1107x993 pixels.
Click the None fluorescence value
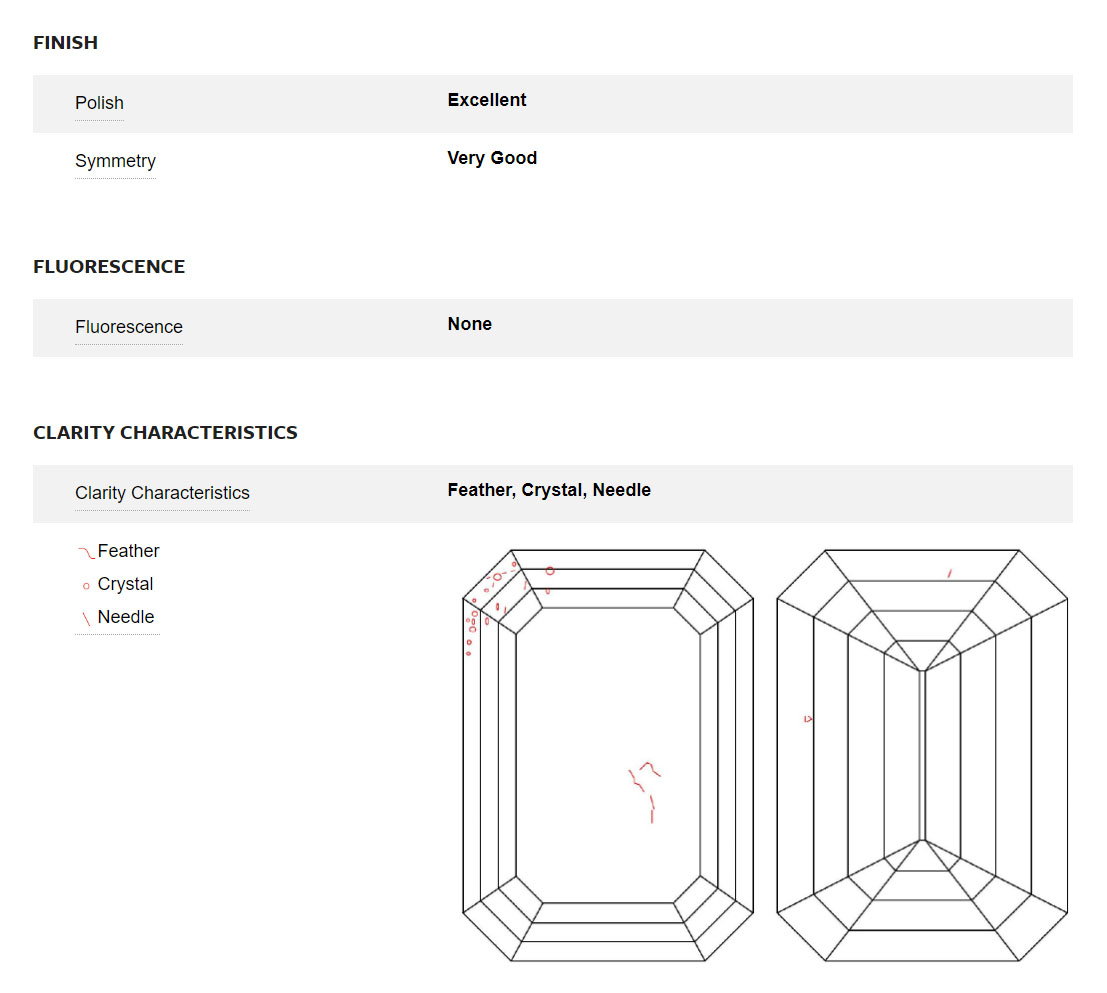click(x=469, y=324)
